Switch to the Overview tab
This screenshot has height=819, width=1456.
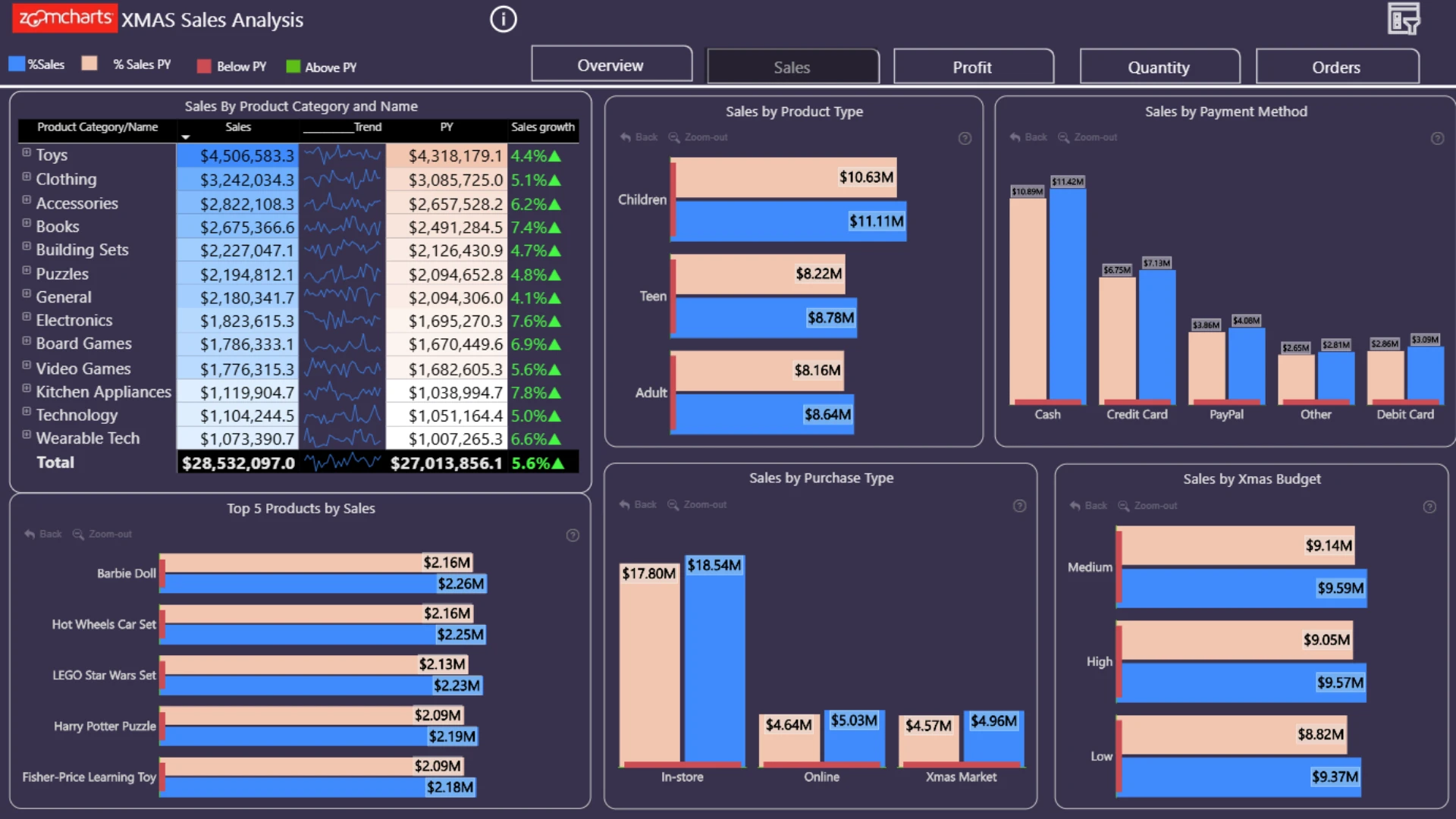[611, 65]
